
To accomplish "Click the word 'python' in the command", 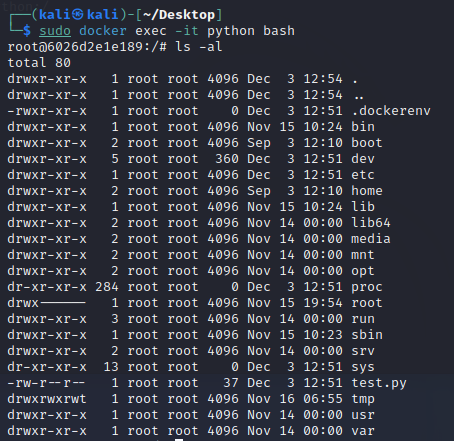I will pos(231,32).
